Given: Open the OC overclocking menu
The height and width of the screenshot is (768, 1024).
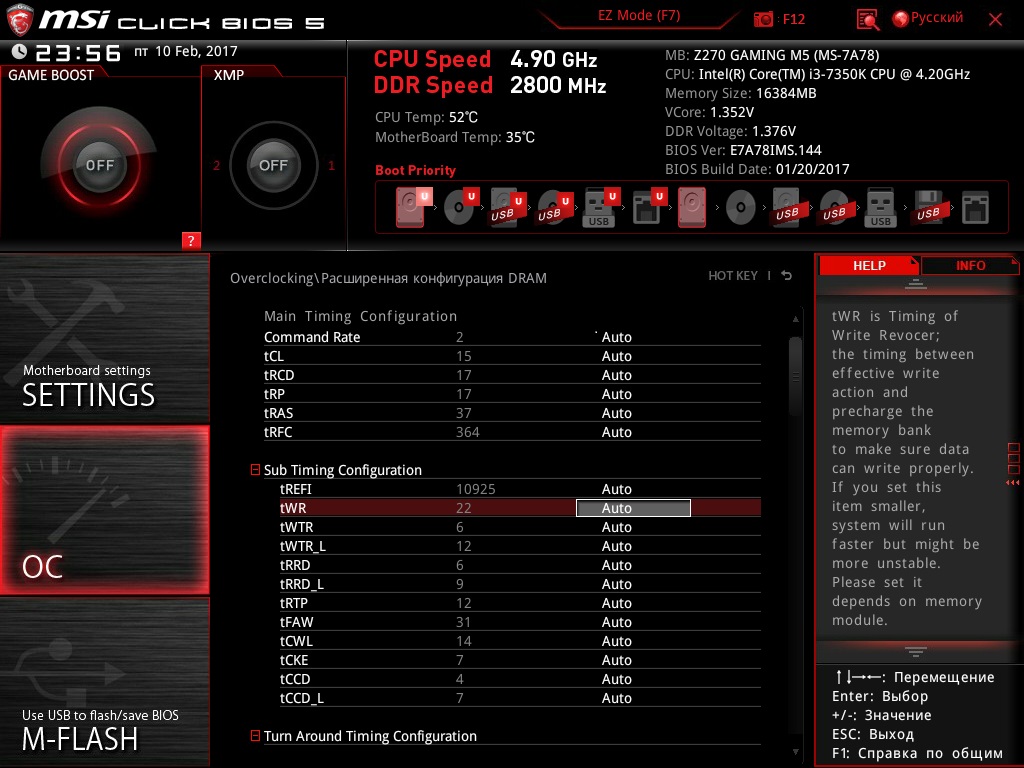Looking at the screenshot, I should (104, 510).
